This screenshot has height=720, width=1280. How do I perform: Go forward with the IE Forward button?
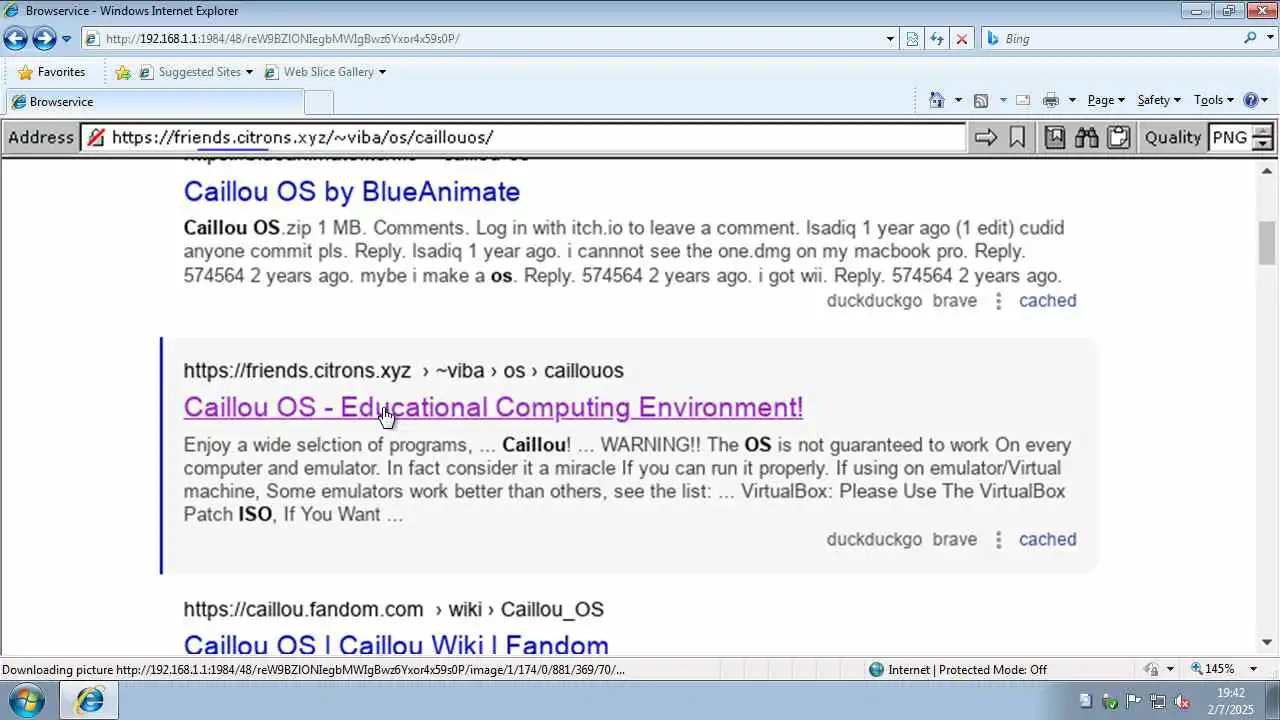pos(44,39)
